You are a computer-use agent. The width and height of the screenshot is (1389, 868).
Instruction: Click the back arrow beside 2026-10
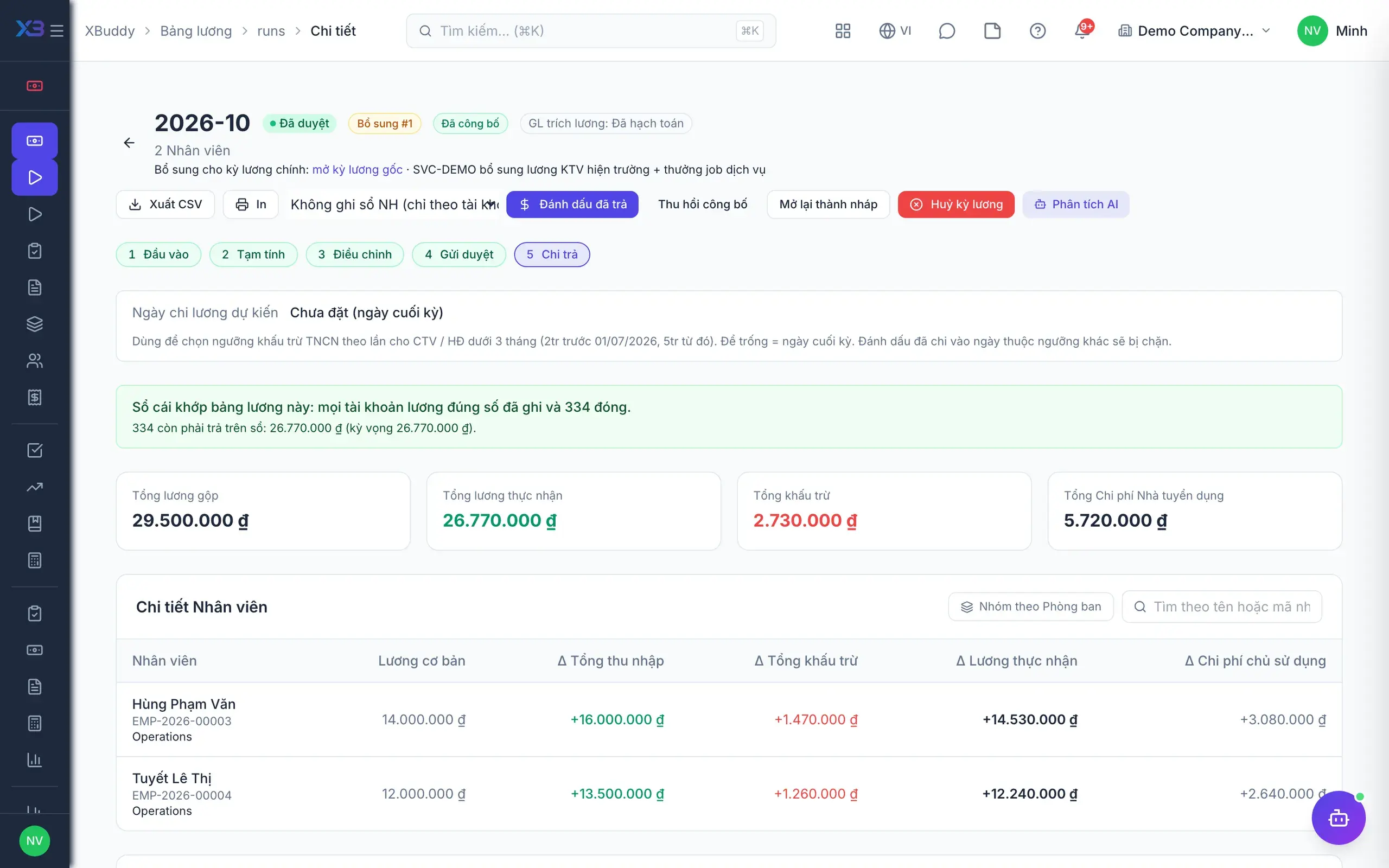129,143
